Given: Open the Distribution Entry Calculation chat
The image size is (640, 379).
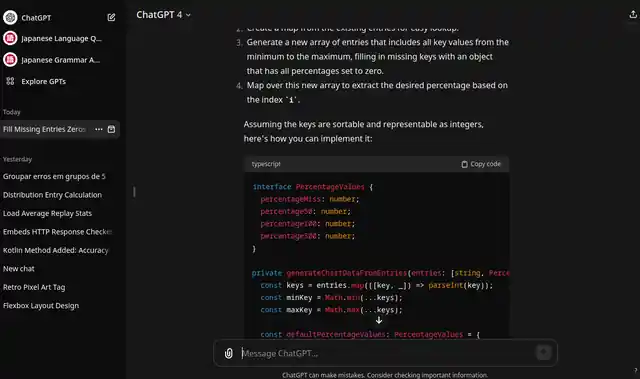Looking at the screenshot, I should tap(52, 195).
